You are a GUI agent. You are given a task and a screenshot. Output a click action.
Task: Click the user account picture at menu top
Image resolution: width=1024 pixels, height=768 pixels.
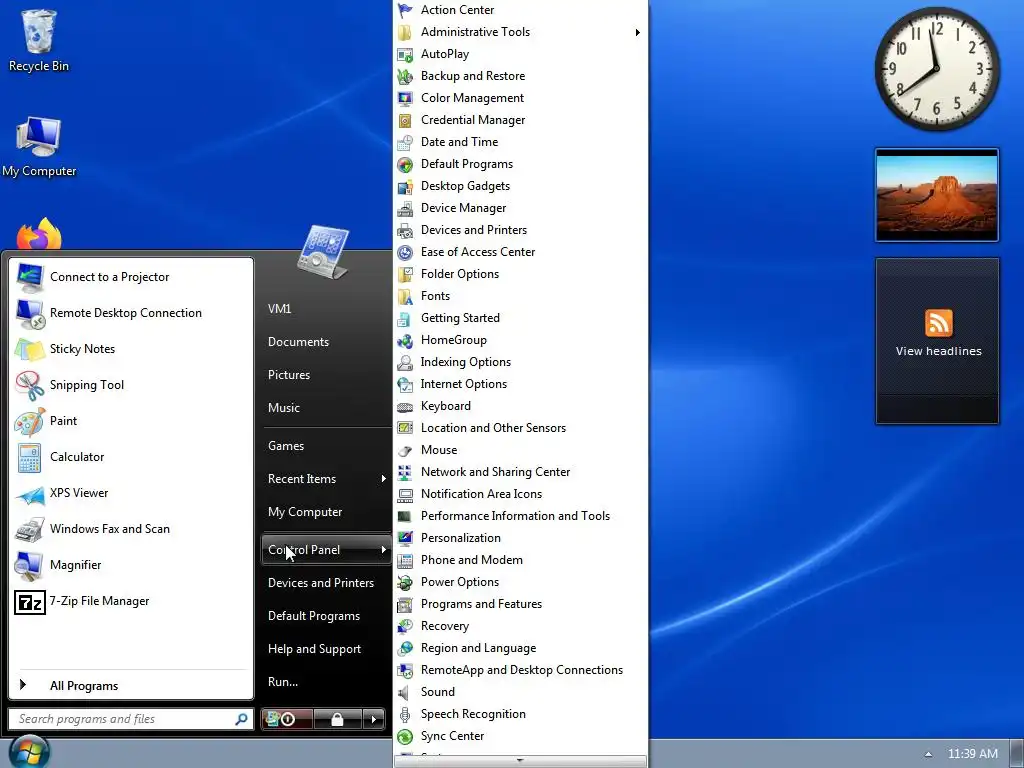click(323, 251)
